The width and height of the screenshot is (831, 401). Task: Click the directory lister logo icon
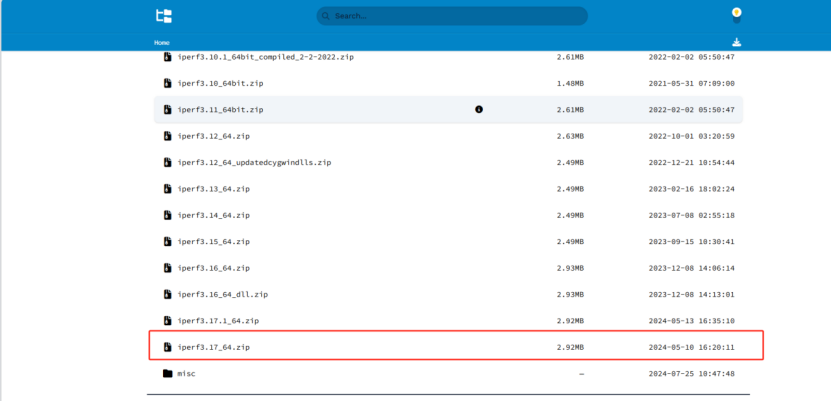point(164,16)
